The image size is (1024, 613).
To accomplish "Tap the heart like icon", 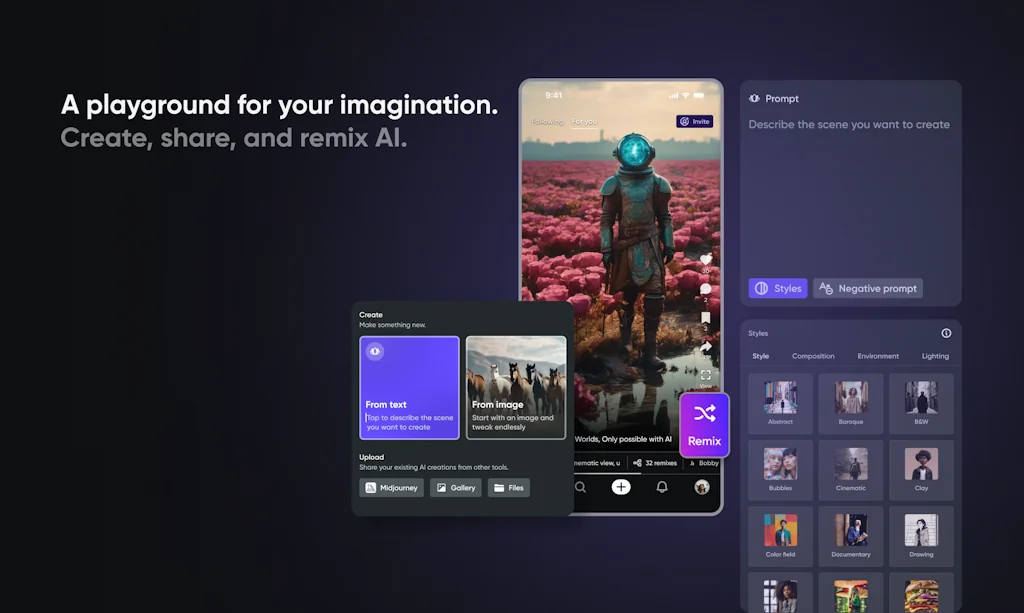I will pos(705,259).
